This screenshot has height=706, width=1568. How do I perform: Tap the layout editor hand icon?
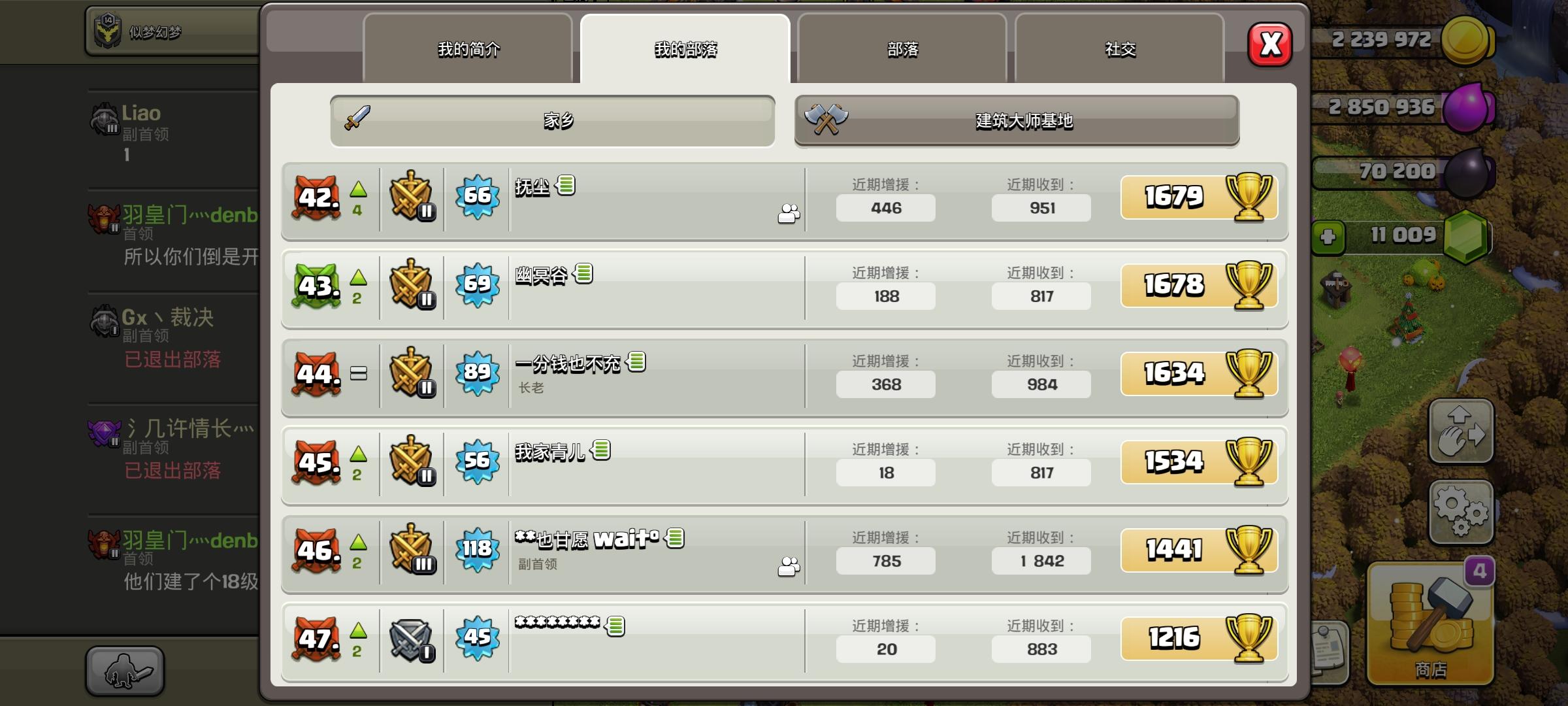1461,431
